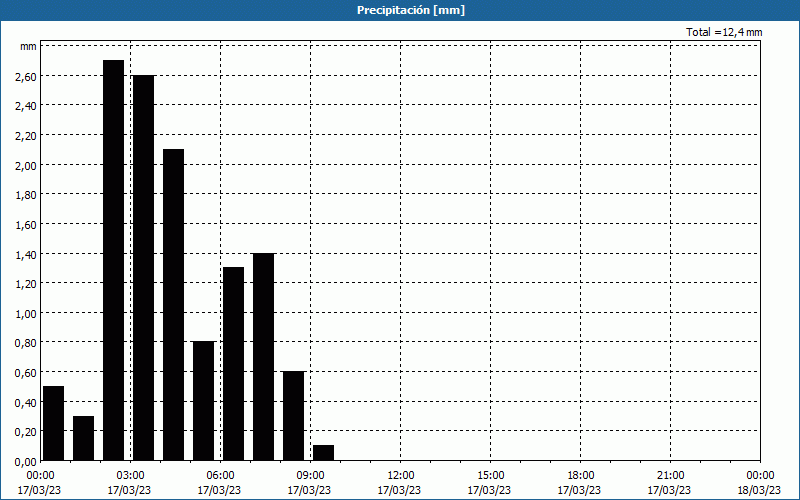Click the 12:00 17/03/23 time label
800x500 pixels.
click(399, 483)
